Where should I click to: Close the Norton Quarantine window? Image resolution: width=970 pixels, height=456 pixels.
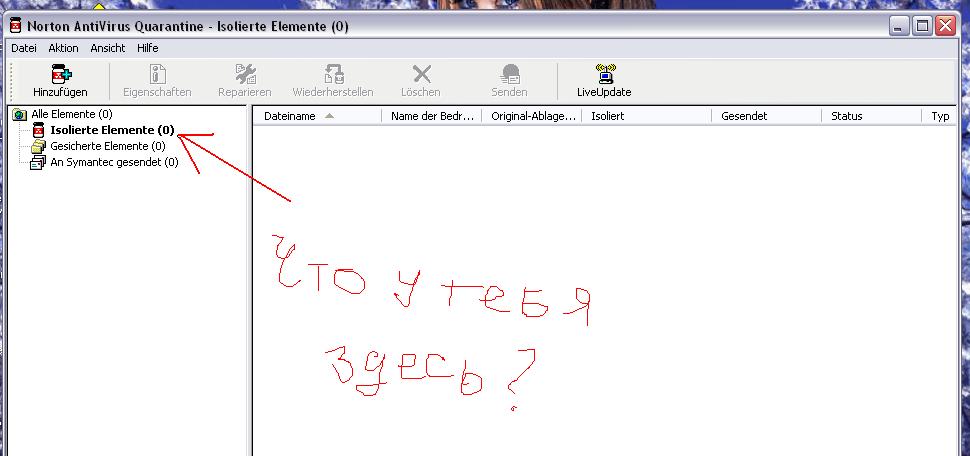click(945, 27)
